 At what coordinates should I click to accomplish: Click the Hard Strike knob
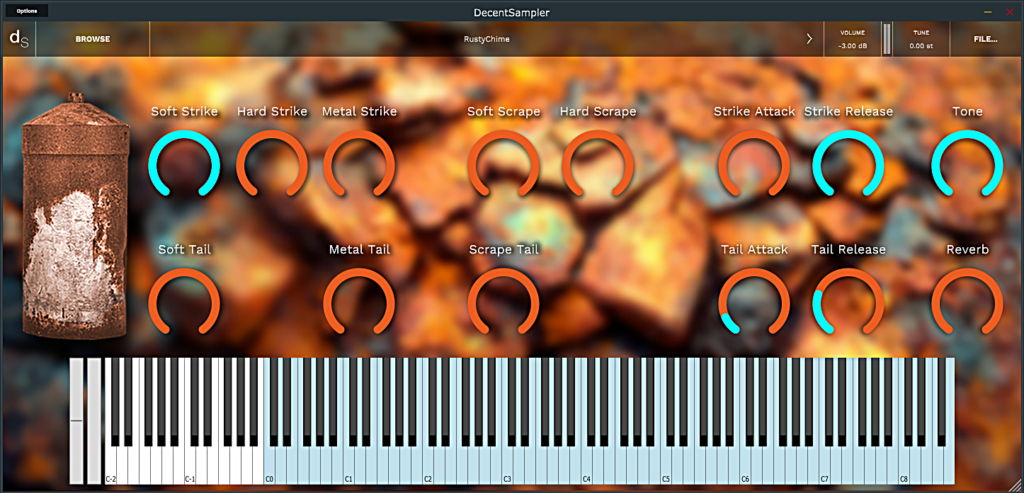point(272,165)
